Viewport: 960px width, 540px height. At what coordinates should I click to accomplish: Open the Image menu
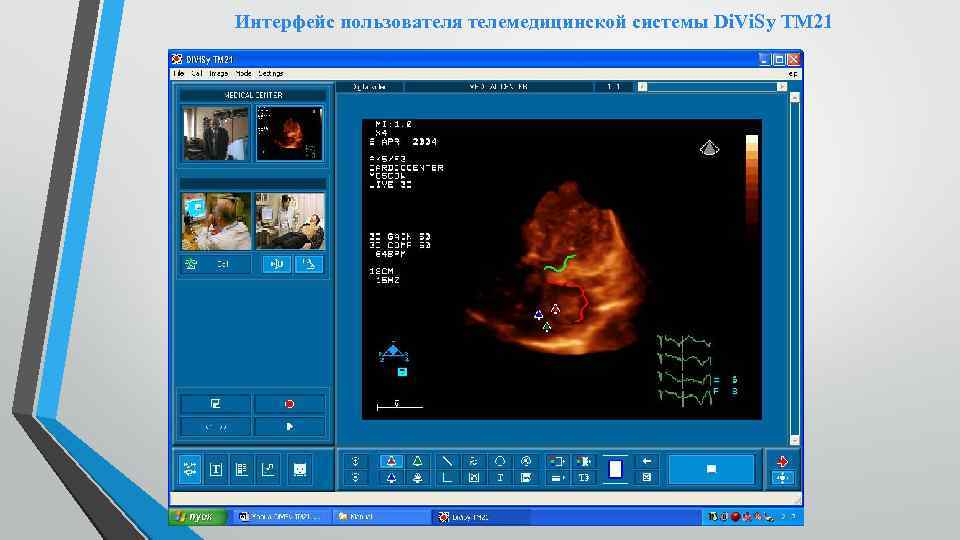tap(219, 73)
